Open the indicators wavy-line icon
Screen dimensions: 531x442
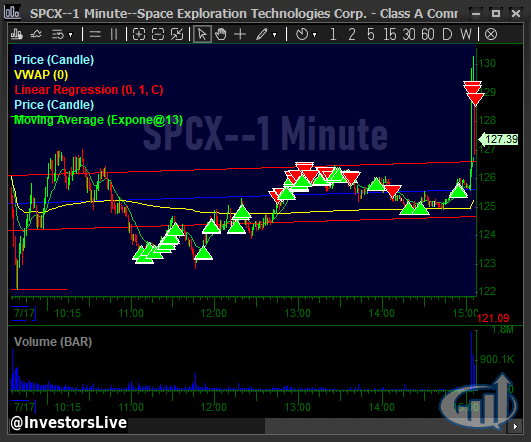(36, 34)
